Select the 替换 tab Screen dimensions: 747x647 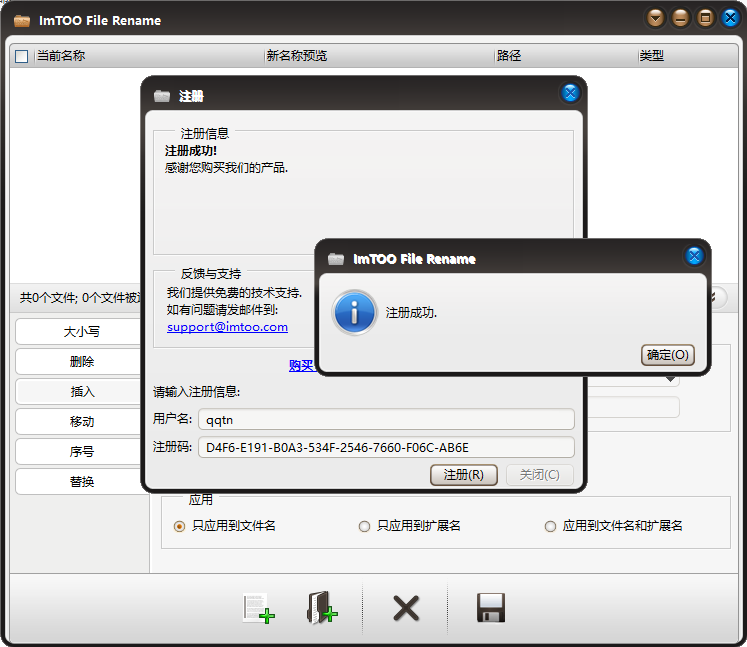pos(82,481)
